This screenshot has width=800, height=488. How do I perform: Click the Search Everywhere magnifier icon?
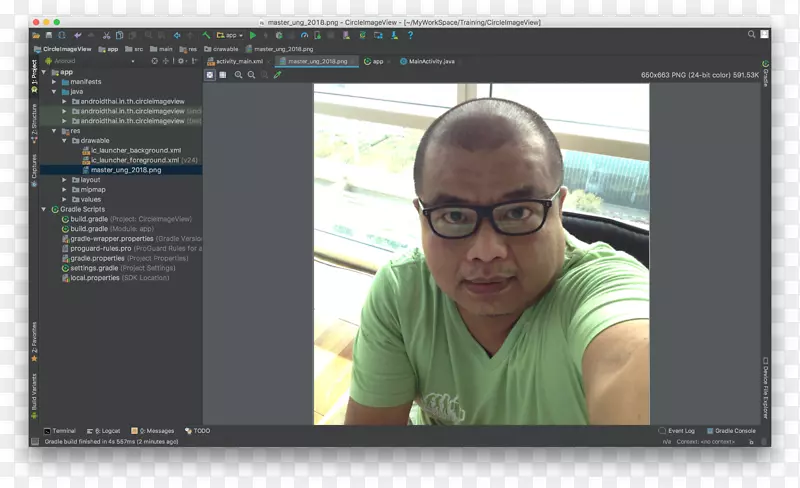[751, 34]
